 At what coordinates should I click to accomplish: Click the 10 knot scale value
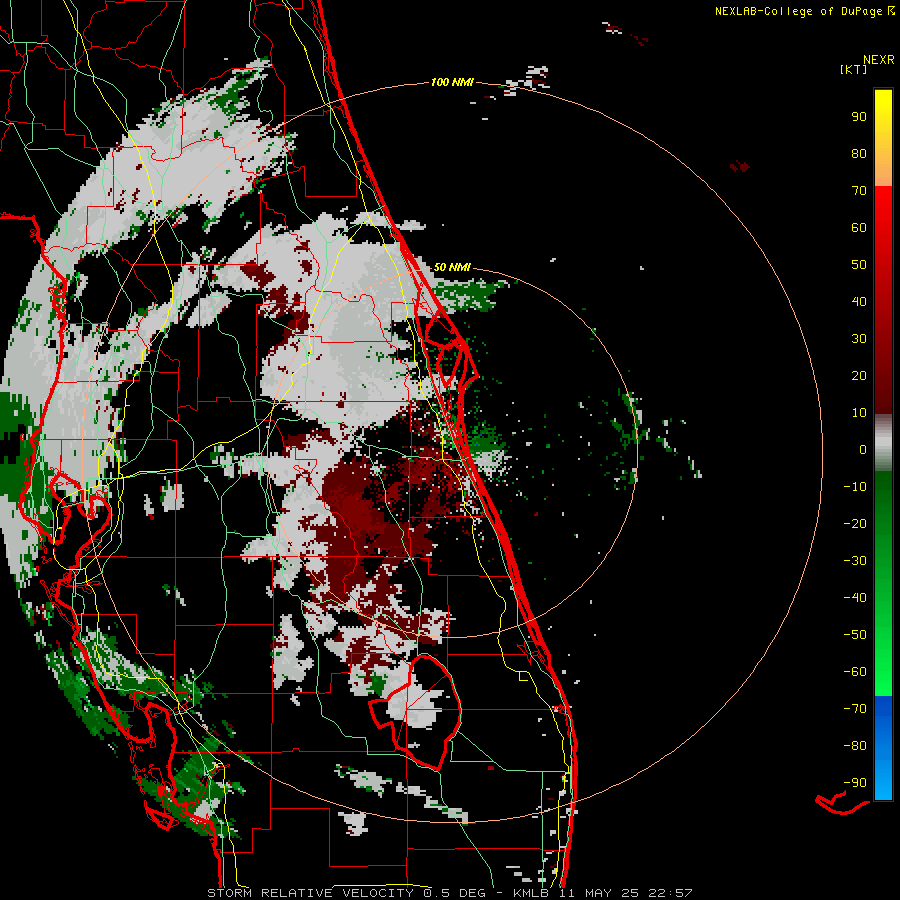[859, 413]
